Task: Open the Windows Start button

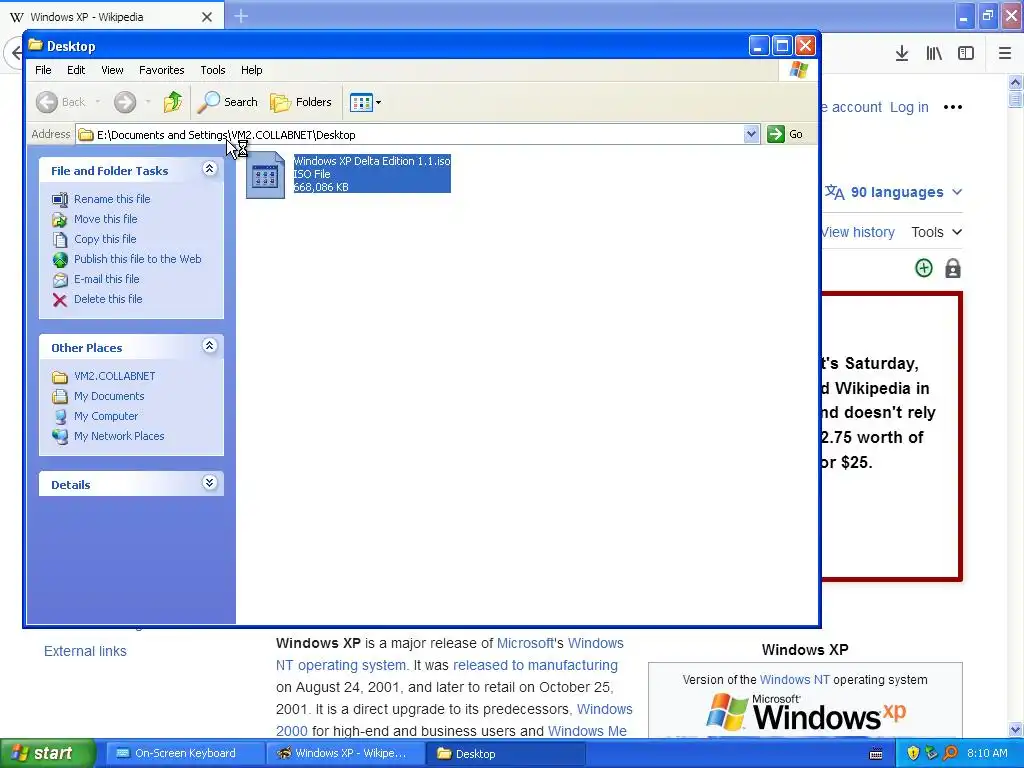Action: 47,753
